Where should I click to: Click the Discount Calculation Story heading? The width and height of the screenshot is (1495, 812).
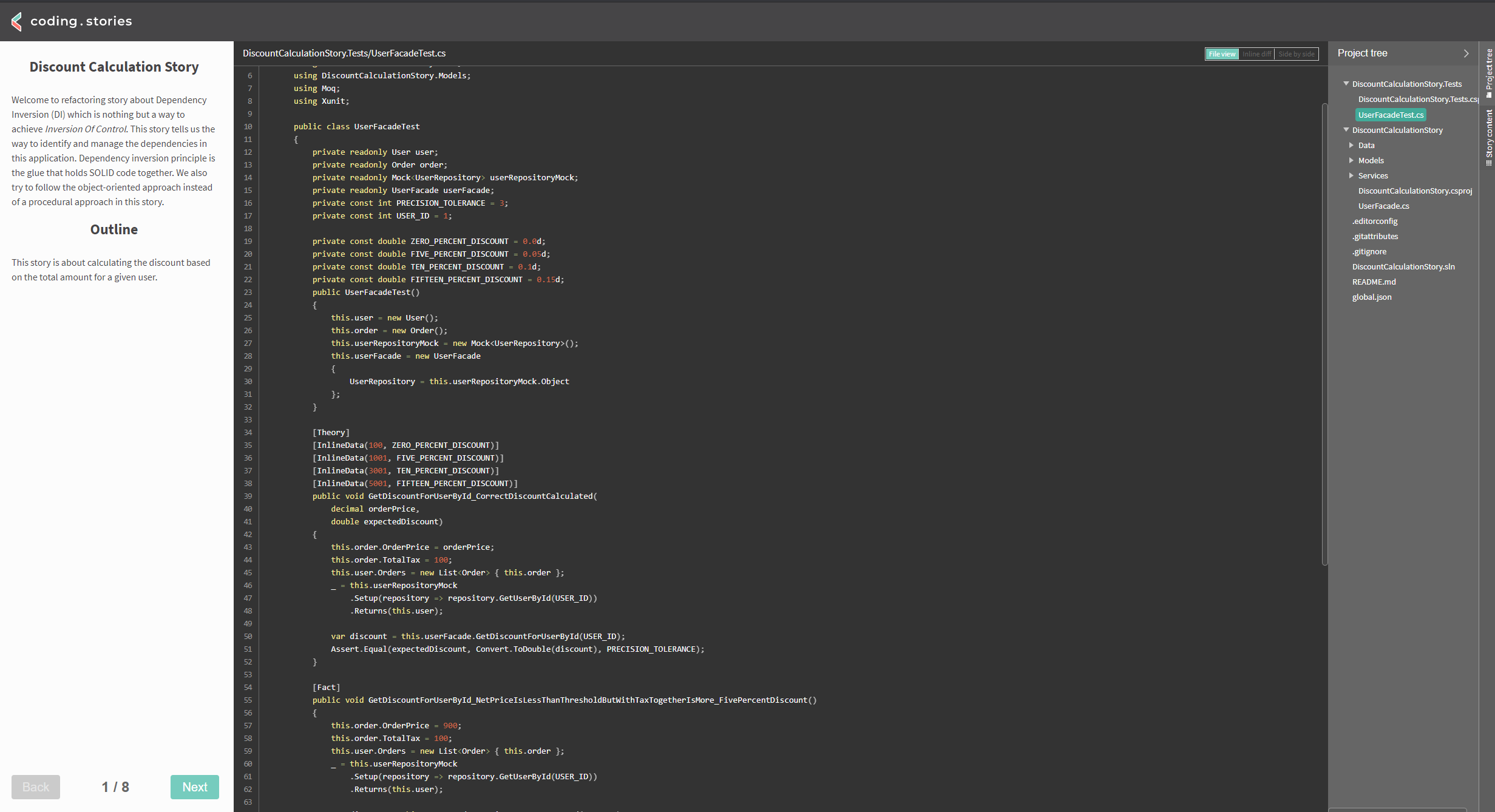click(114, 67)
